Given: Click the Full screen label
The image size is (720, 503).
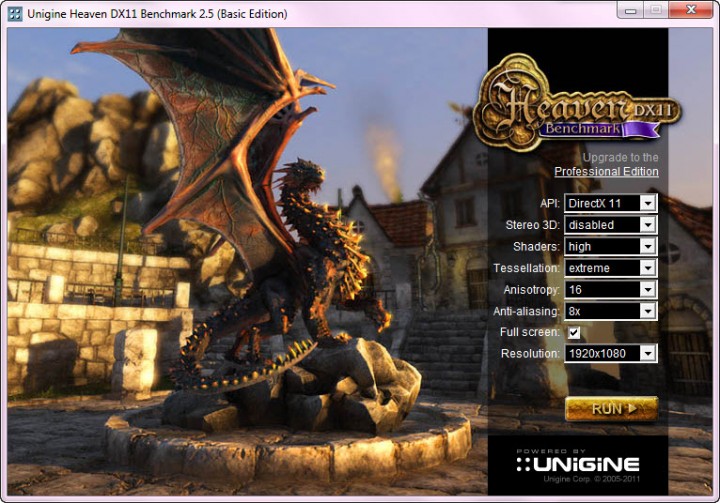Looking at the screenshot, I should click(530, 332).
